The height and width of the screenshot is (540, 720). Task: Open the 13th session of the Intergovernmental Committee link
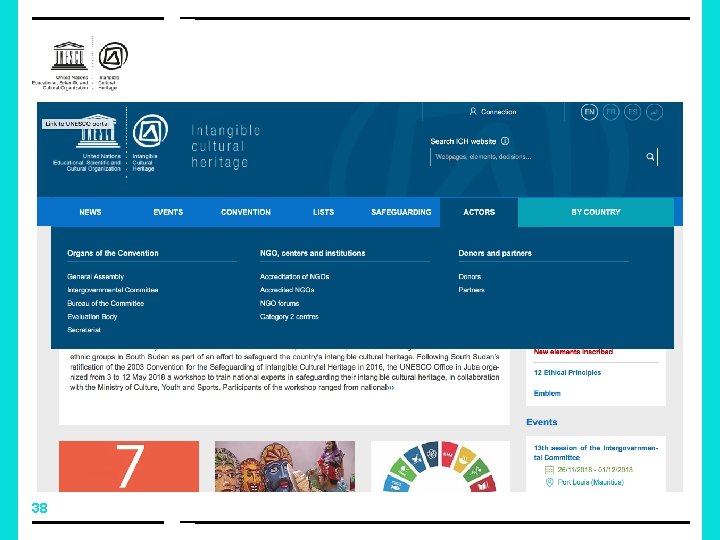(596, 452)
